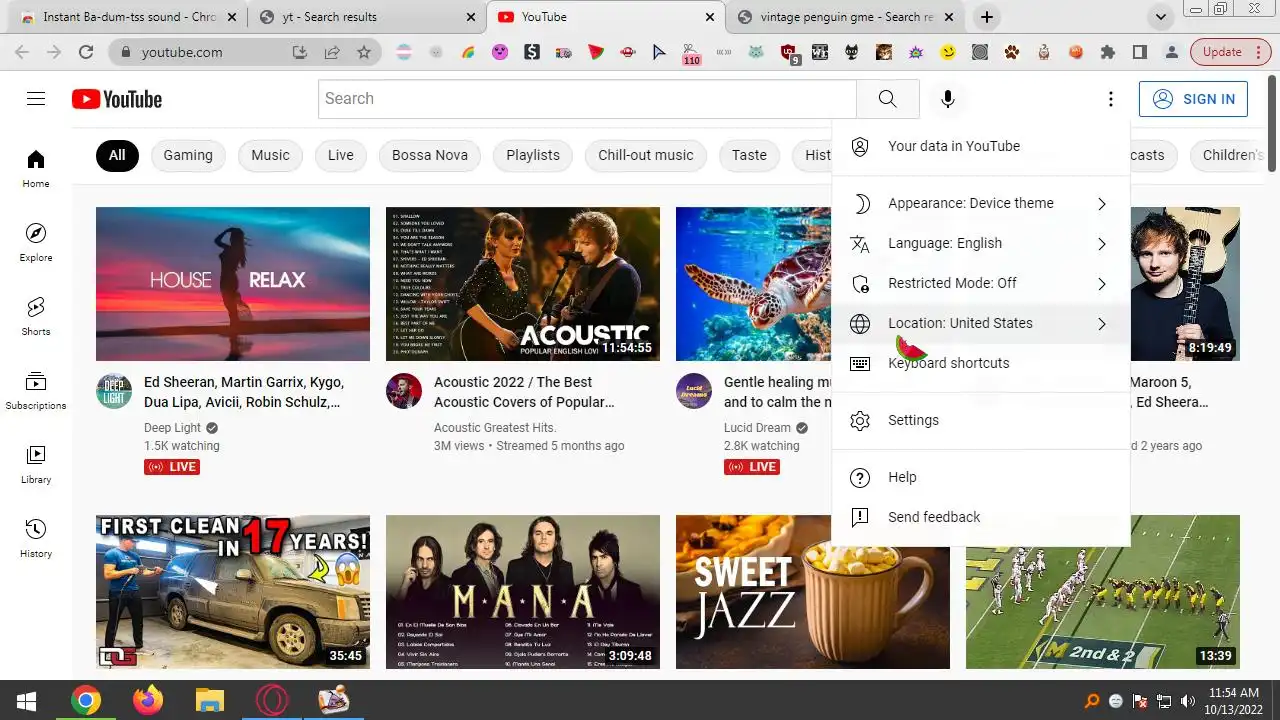Image resolution: width=1280 pixels, height=720 pixels.
Task: Click the YouTube logo
Action: pyautogui.click(x=117, y=99)
